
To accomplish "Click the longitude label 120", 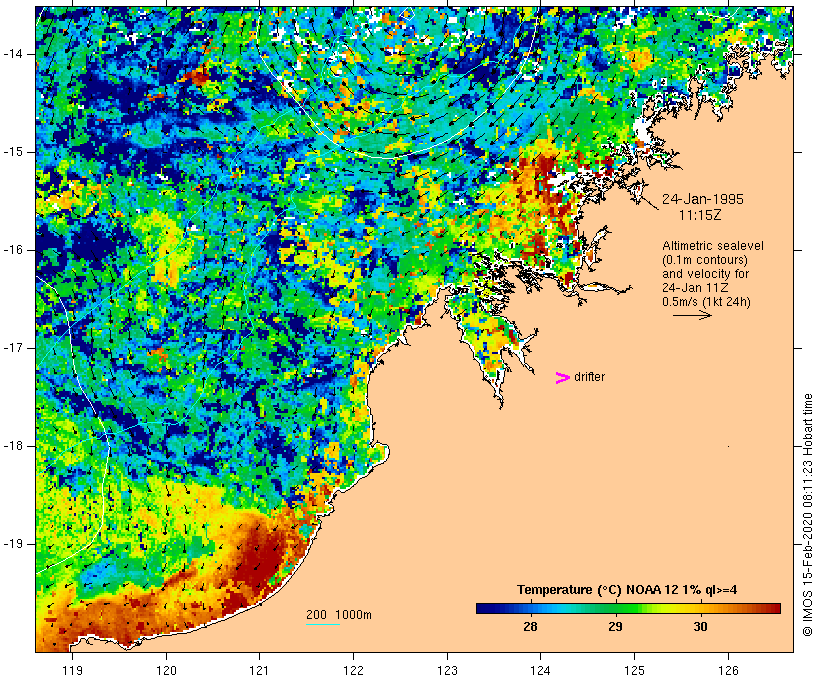I will pos(166,670).
